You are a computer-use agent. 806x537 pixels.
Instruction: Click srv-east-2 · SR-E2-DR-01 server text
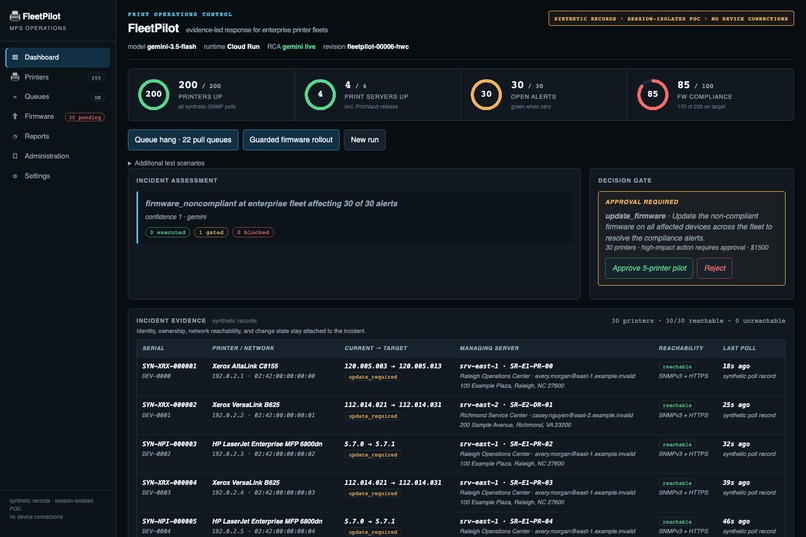(506, 404)
